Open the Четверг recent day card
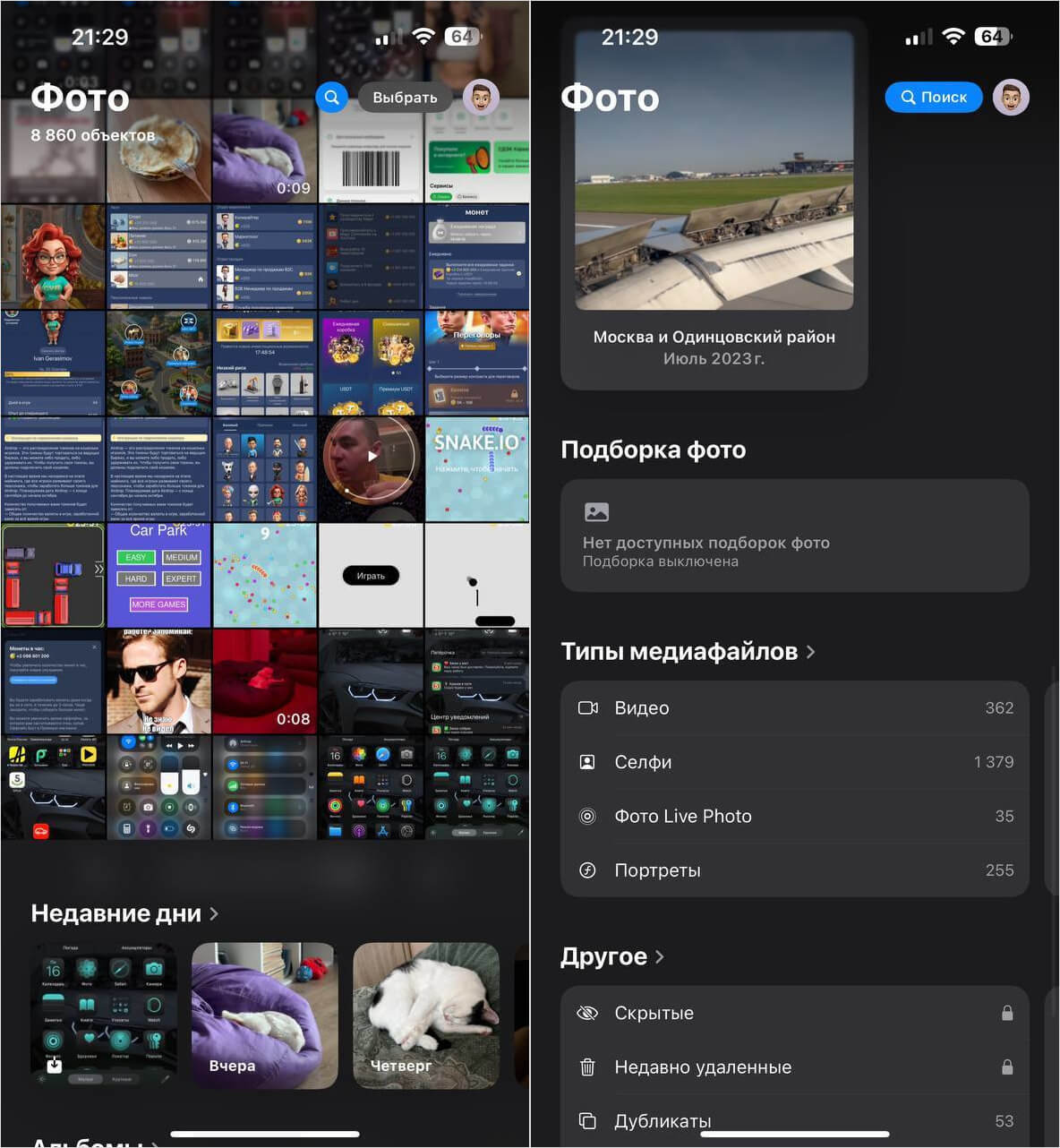This screenshot has height=1148, width=1060. (x=426, y=1015)
